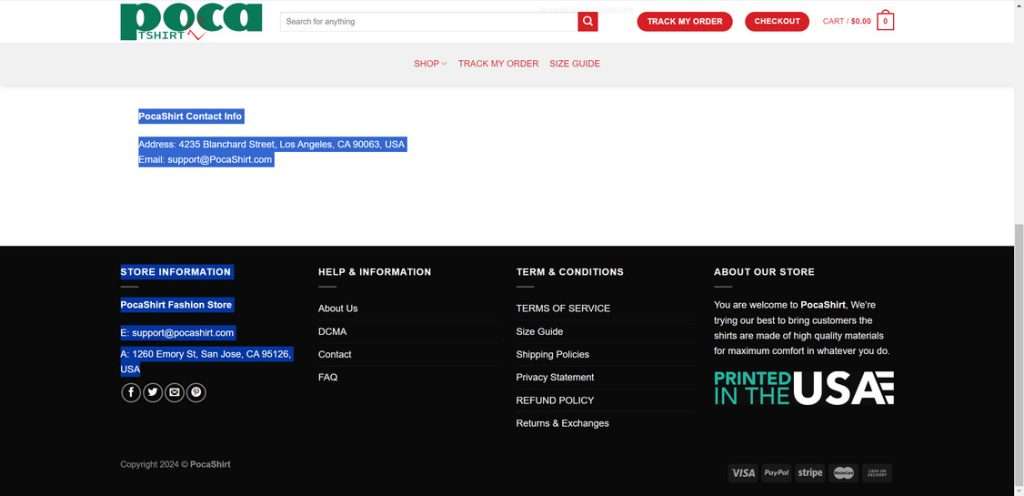Open the Twitter social icon
Image resolution: width=1024 pixels, height=496 pixels.
[153, 392]
